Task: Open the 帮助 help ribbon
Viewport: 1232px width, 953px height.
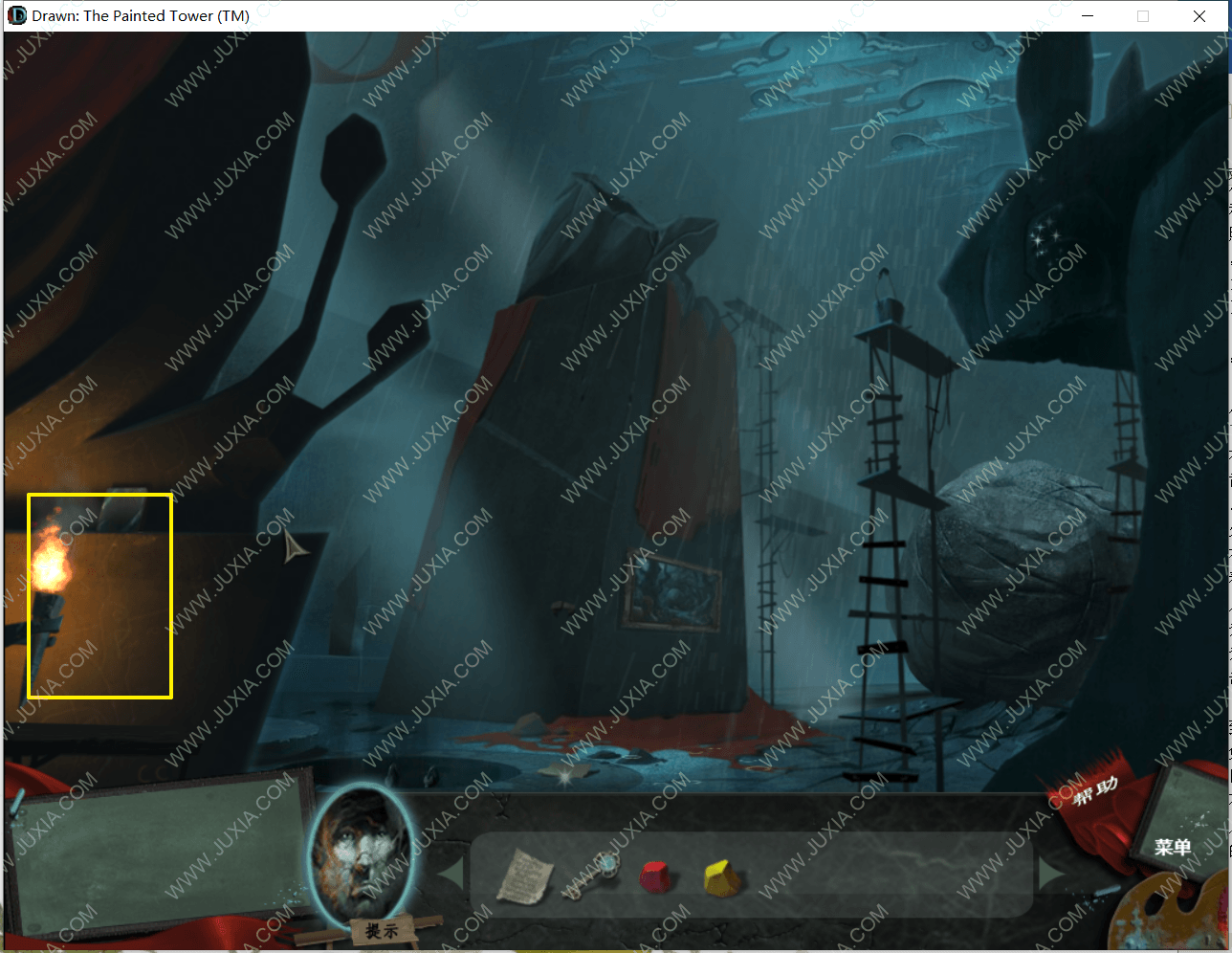Action: [x=1094, y=790]
